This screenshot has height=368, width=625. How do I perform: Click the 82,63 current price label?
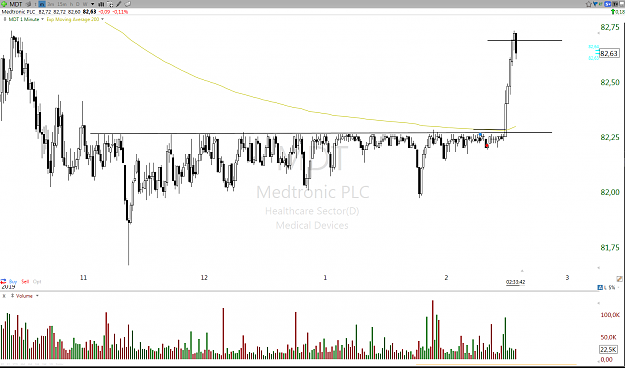click(x=609, y=53)
